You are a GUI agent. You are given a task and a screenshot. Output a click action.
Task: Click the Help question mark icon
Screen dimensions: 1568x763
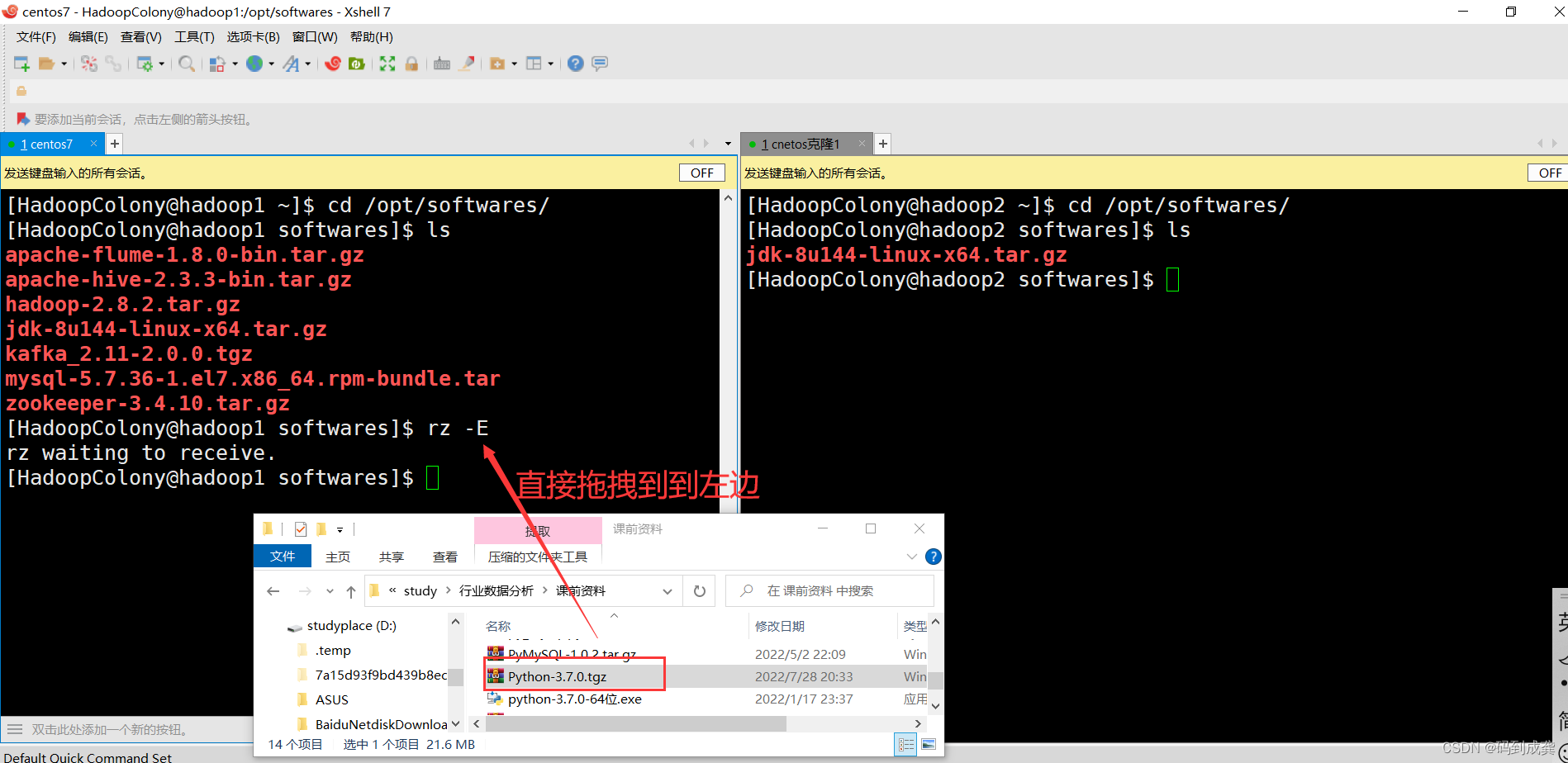[575, 64]
